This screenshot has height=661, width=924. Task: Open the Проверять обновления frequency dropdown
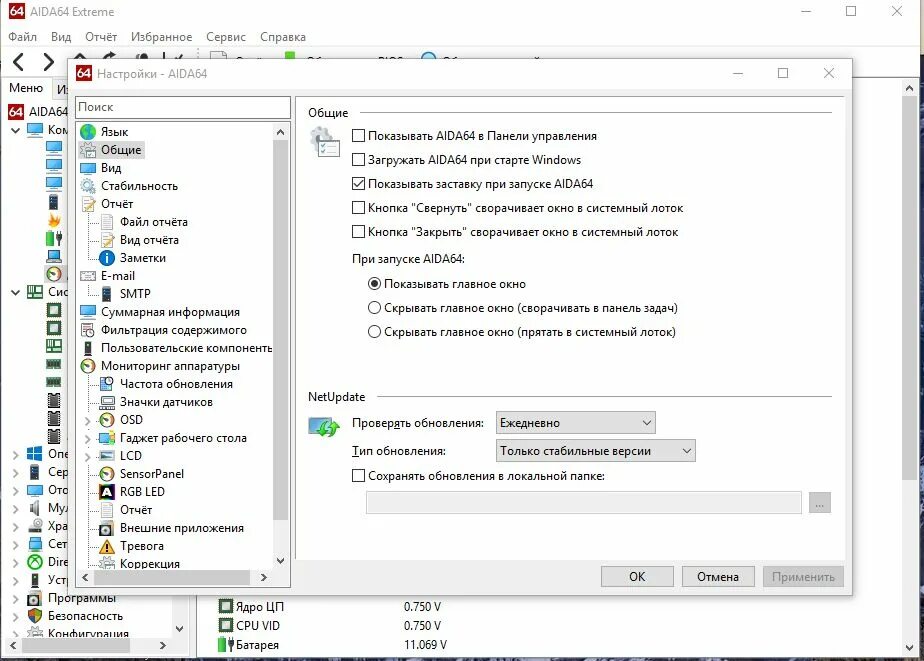(576, 423)
